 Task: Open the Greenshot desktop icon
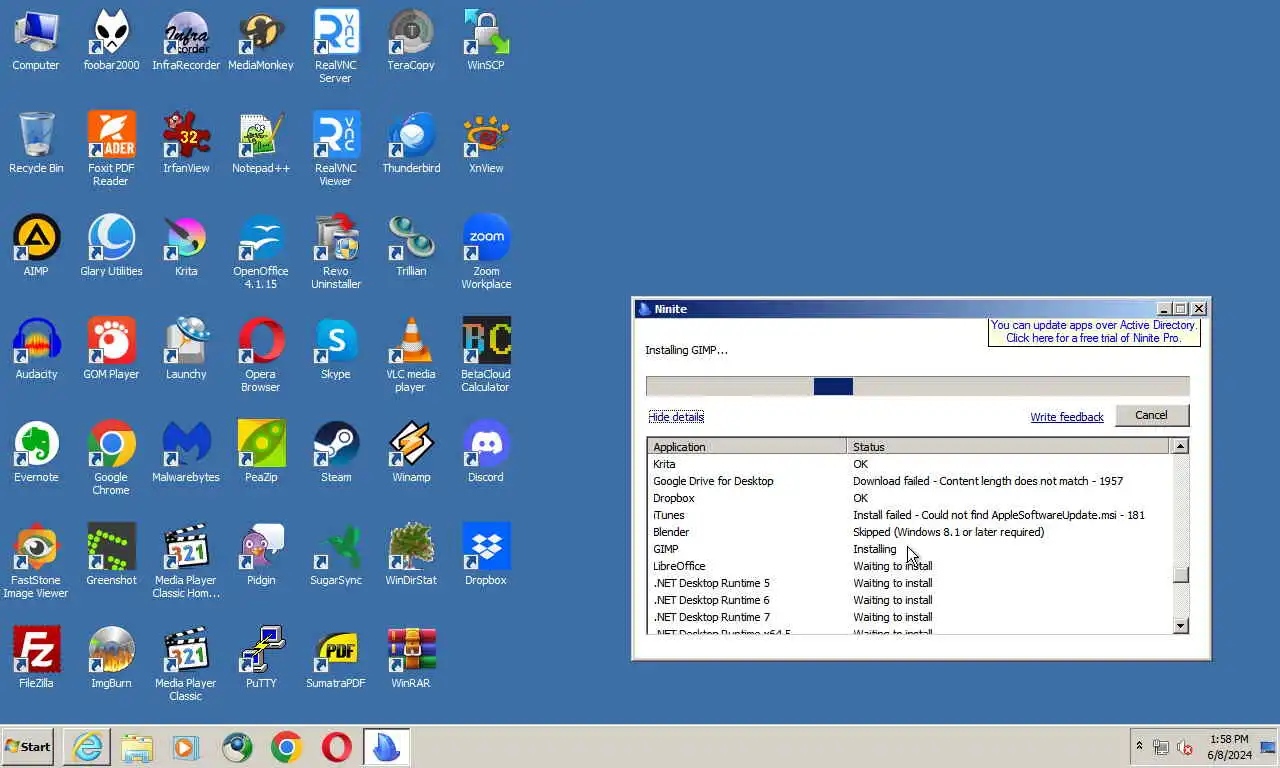point(111,556)
